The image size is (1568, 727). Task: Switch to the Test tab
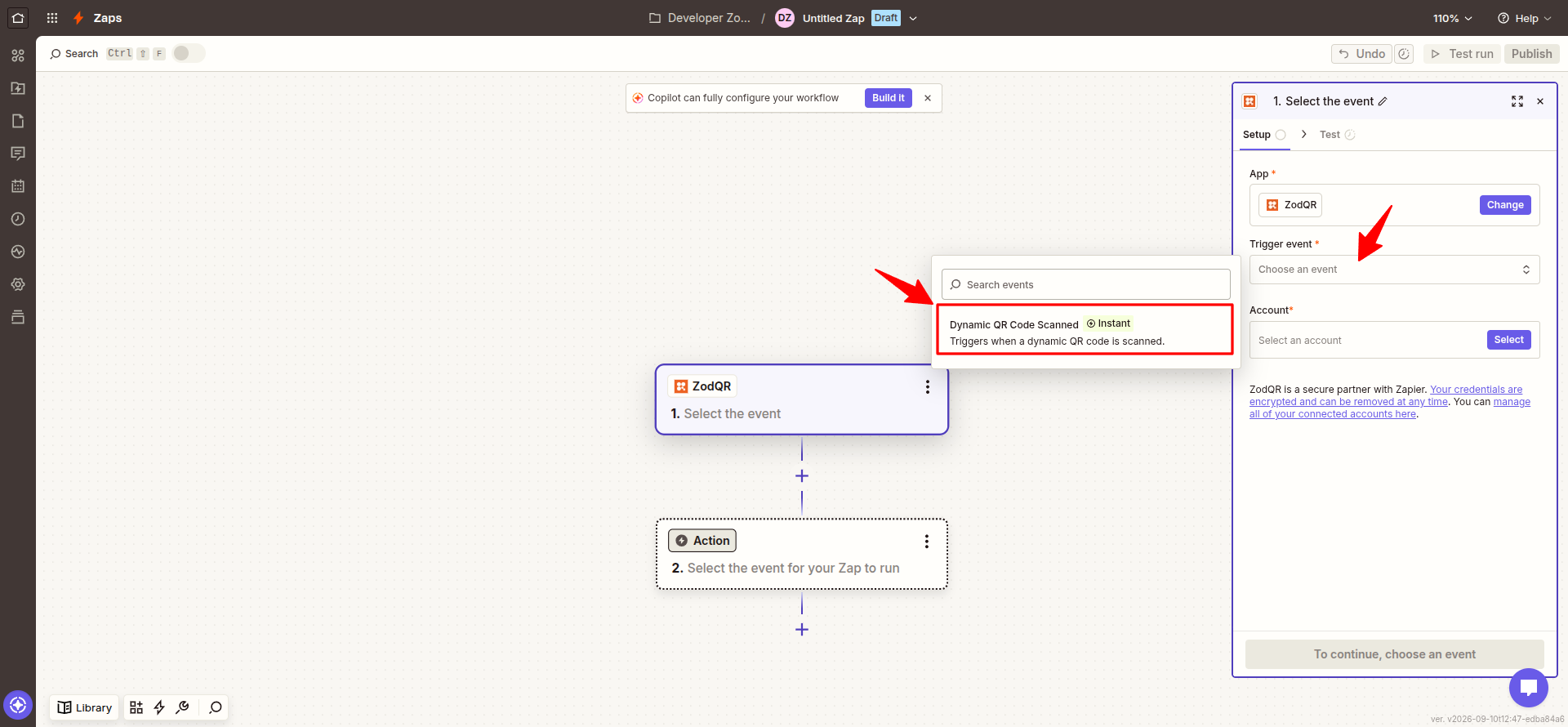pyautogui.click(x=1337, y=135)
